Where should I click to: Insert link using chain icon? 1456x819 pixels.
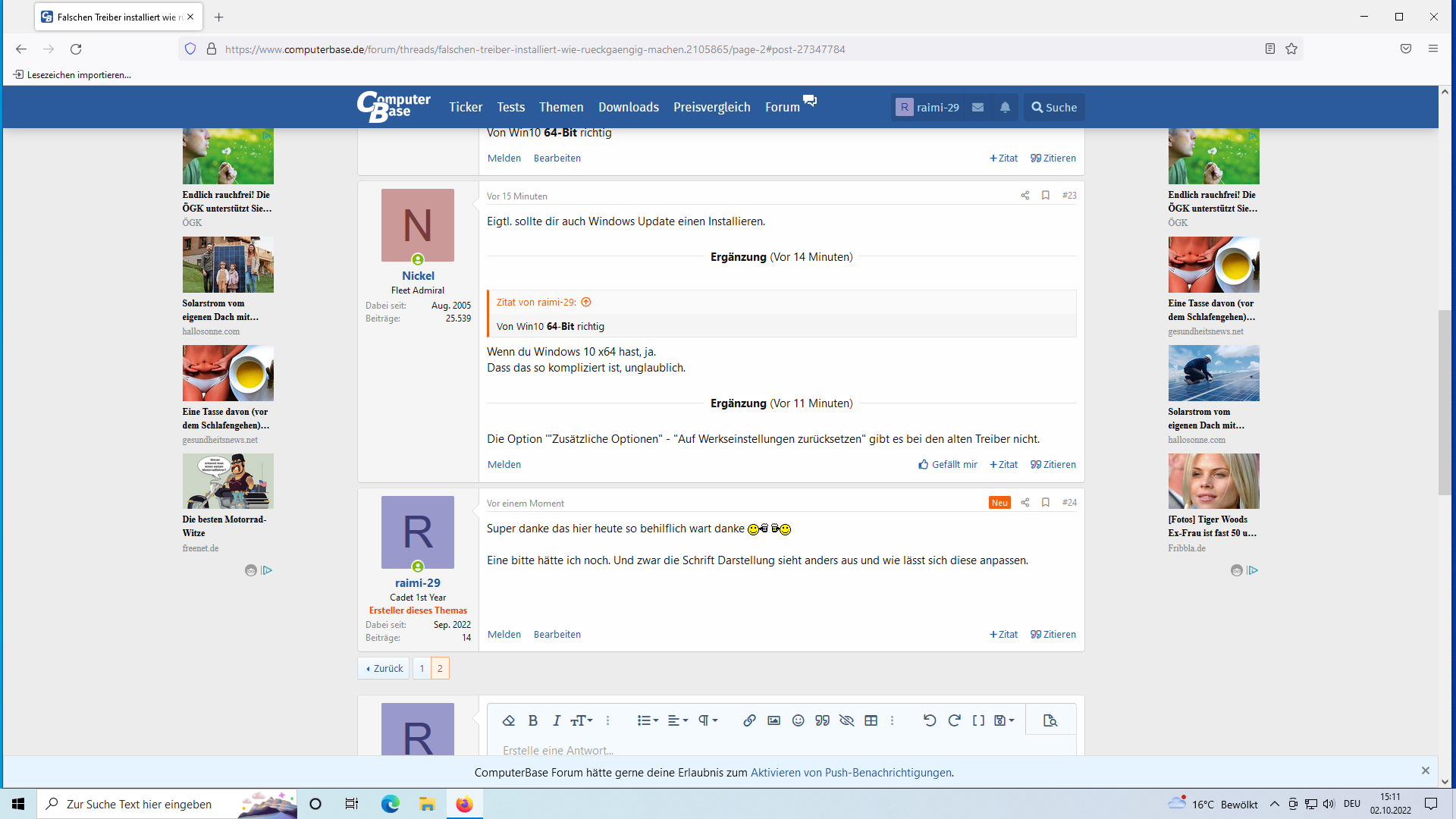click(749, 720)
